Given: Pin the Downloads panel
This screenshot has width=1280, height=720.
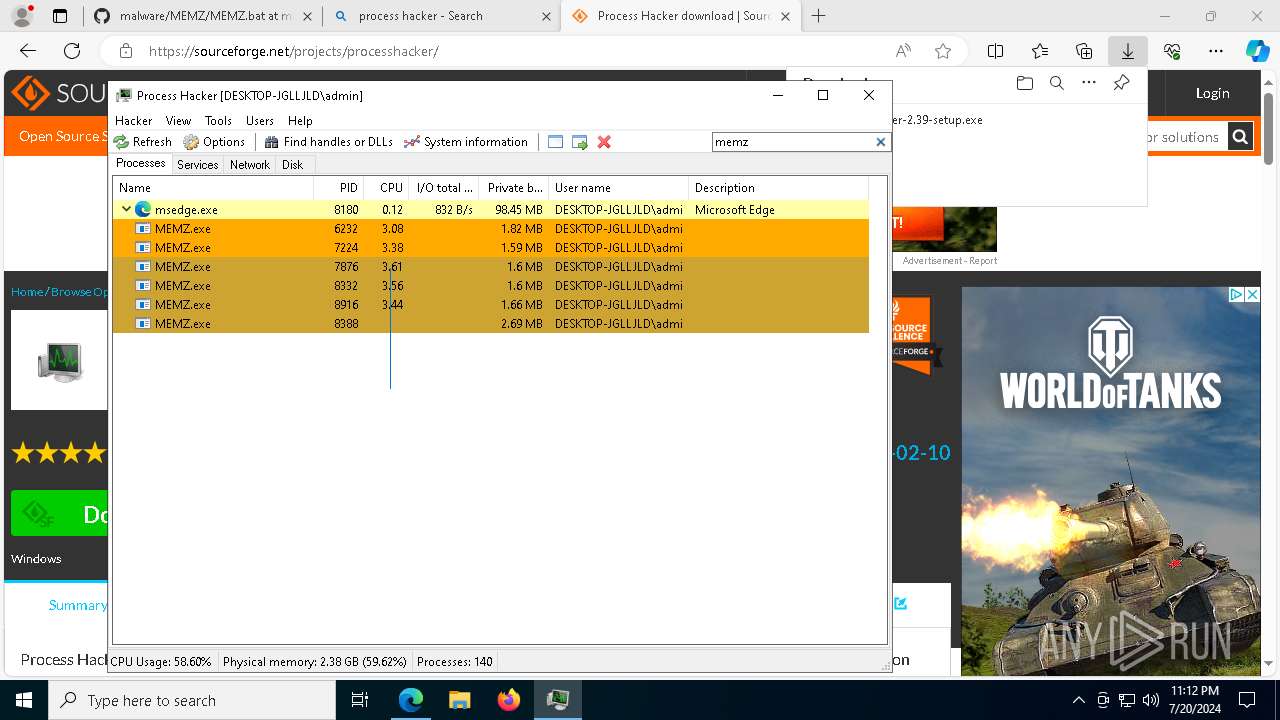Looking at the screenshot, I should pos(1121,84).
